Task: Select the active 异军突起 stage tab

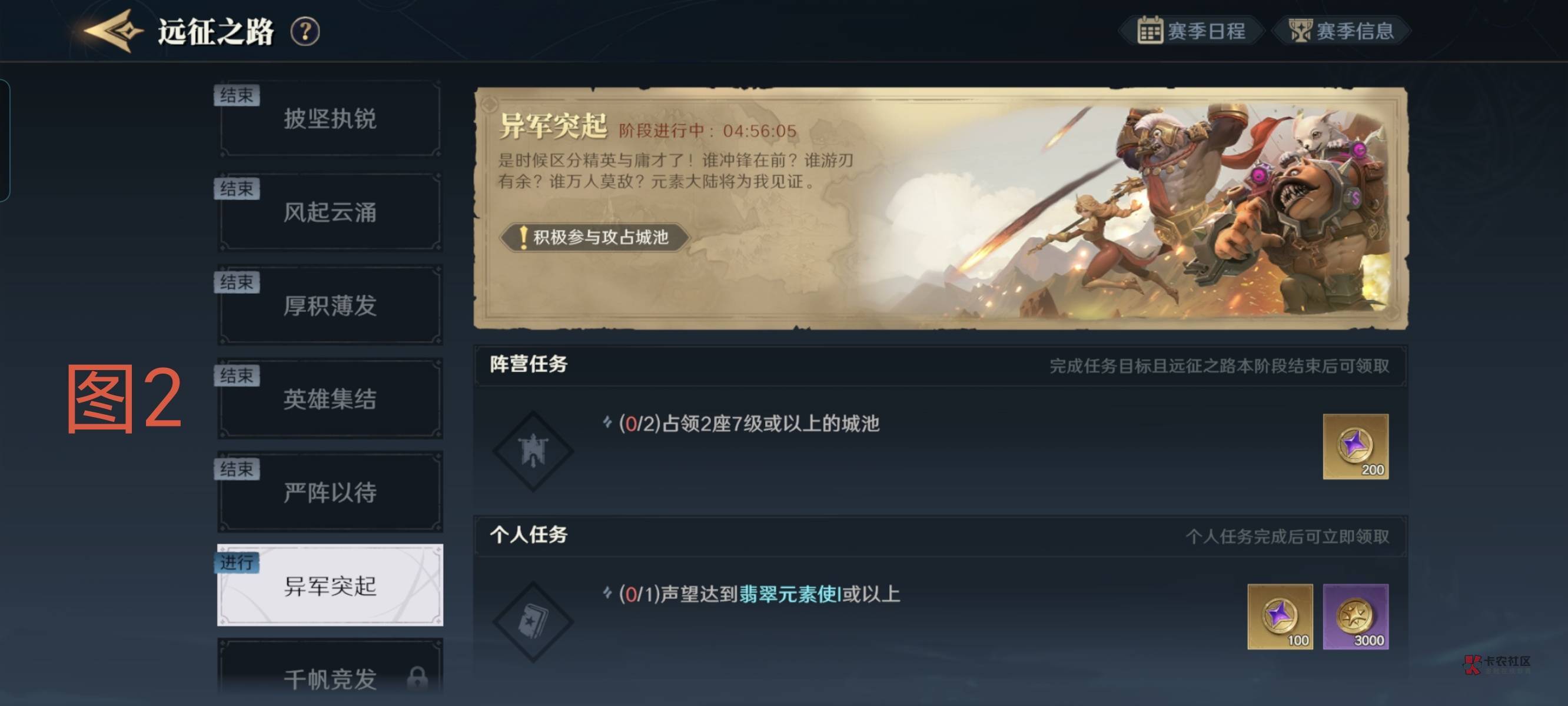Action: 330,585
